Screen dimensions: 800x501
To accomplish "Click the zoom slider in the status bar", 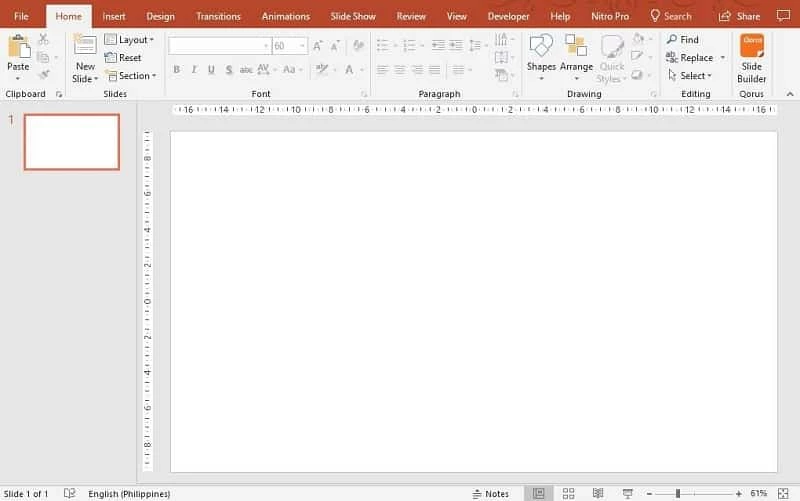I will pos(678,493).
